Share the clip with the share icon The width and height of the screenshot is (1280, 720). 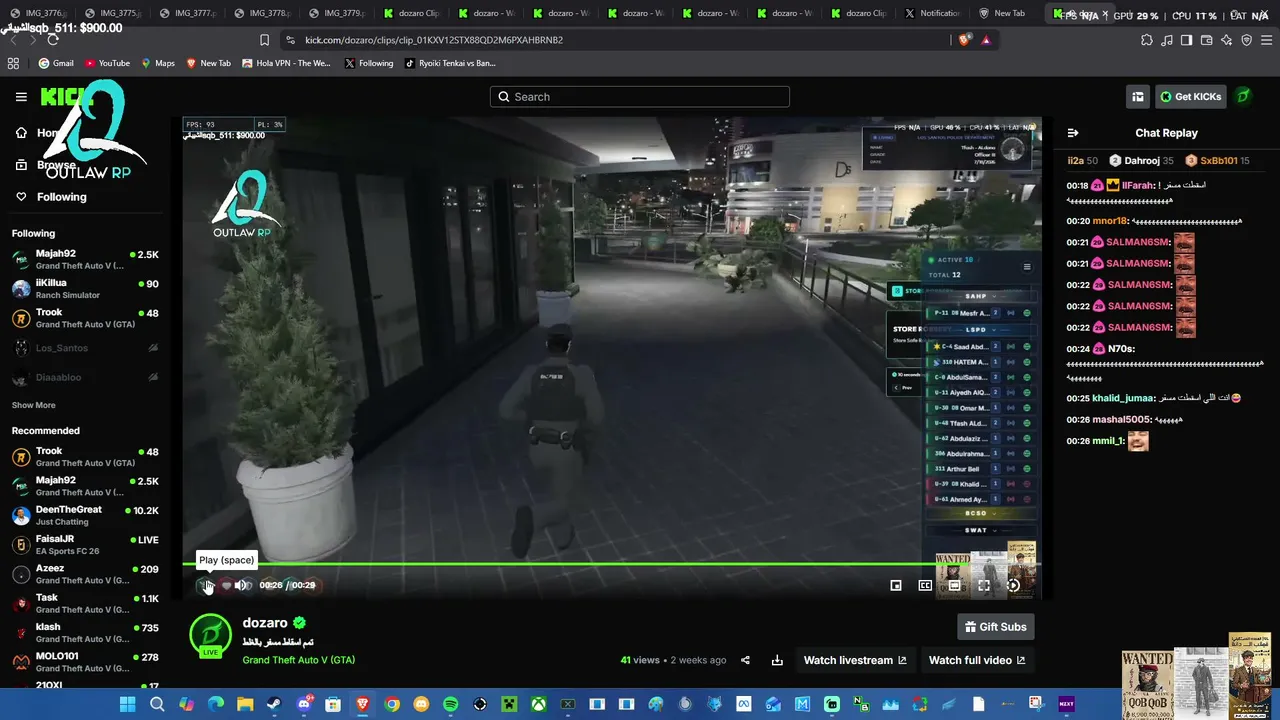coord(745,660)
